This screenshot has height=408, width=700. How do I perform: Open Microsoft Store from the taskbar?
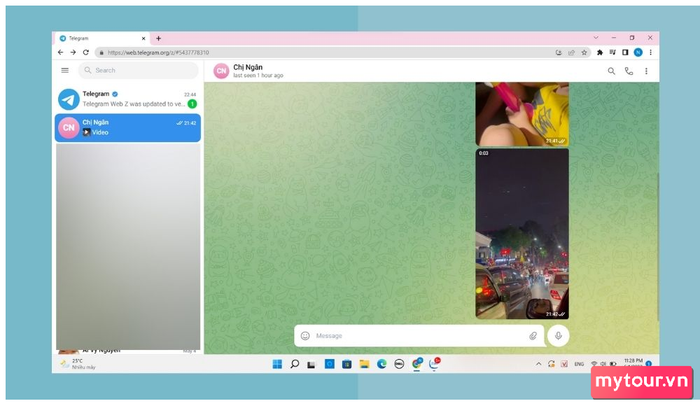coord(347,364)
